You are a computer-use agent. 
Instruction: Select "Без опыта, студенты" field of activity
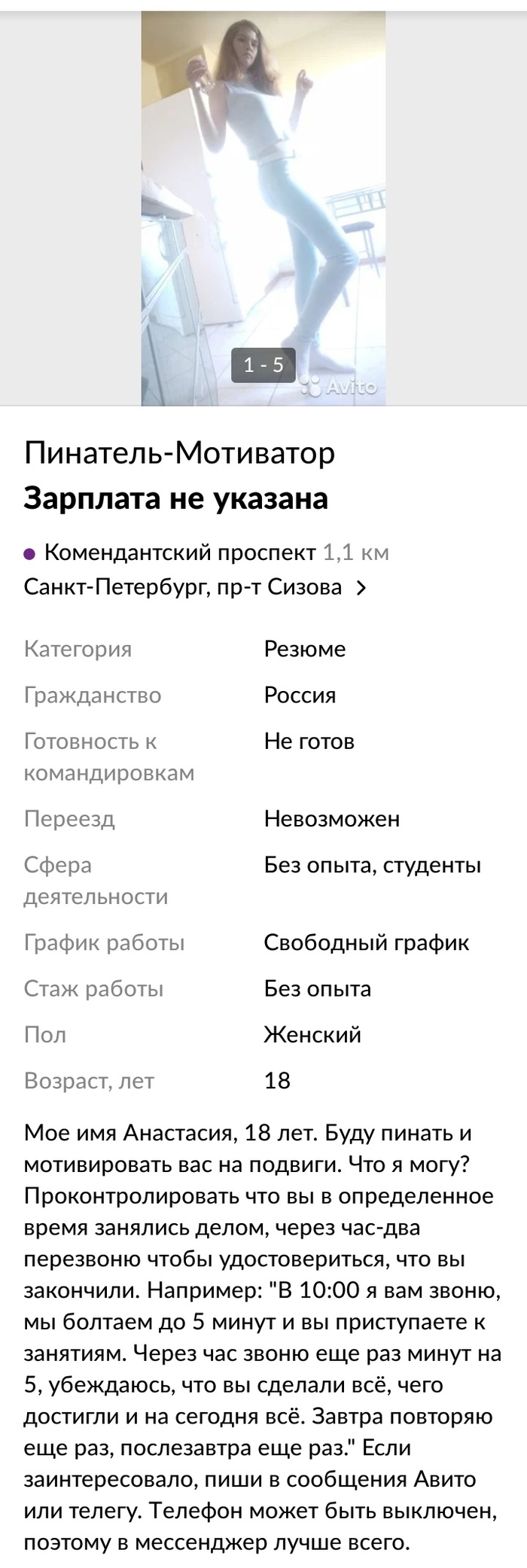coord(372,866)
